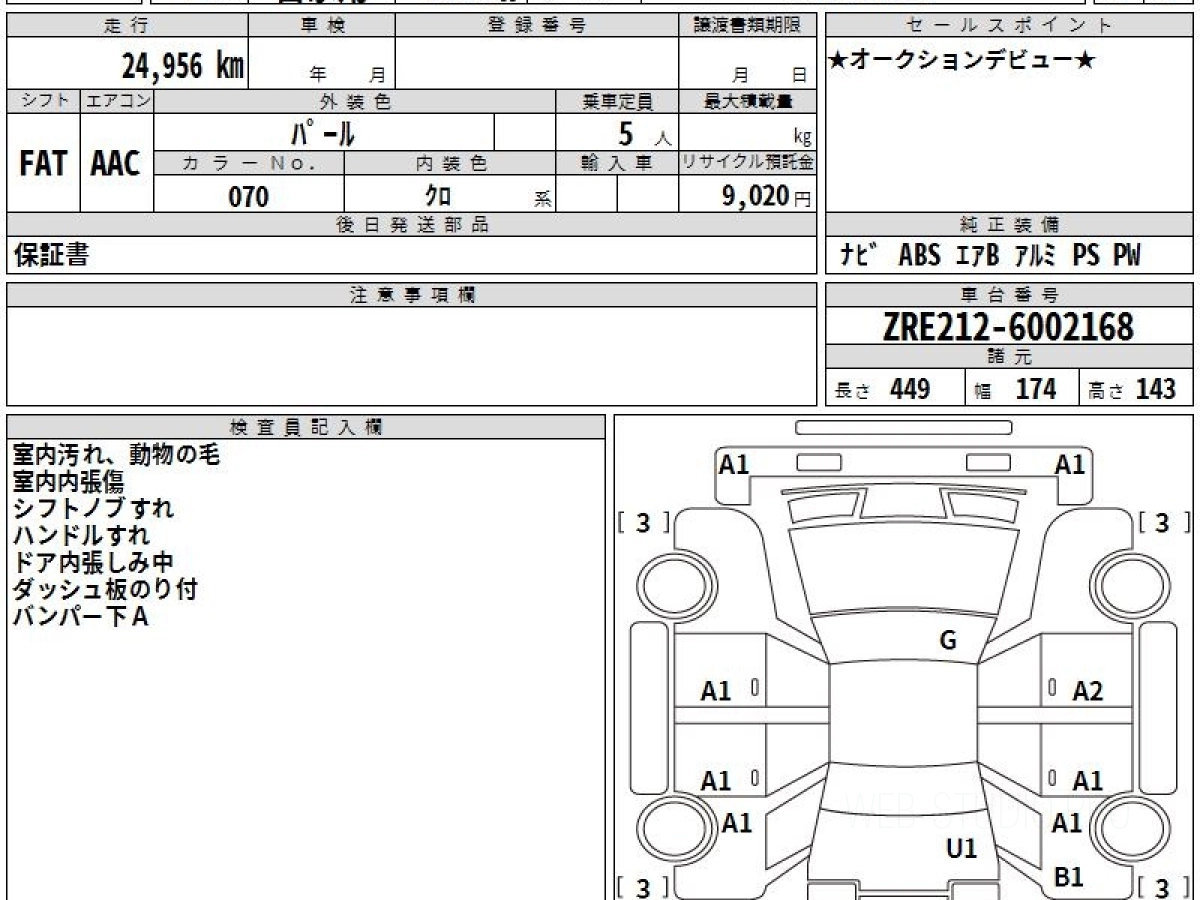Click the G mark on the windshield
The image size is (1200, 900).
point(948,641)
